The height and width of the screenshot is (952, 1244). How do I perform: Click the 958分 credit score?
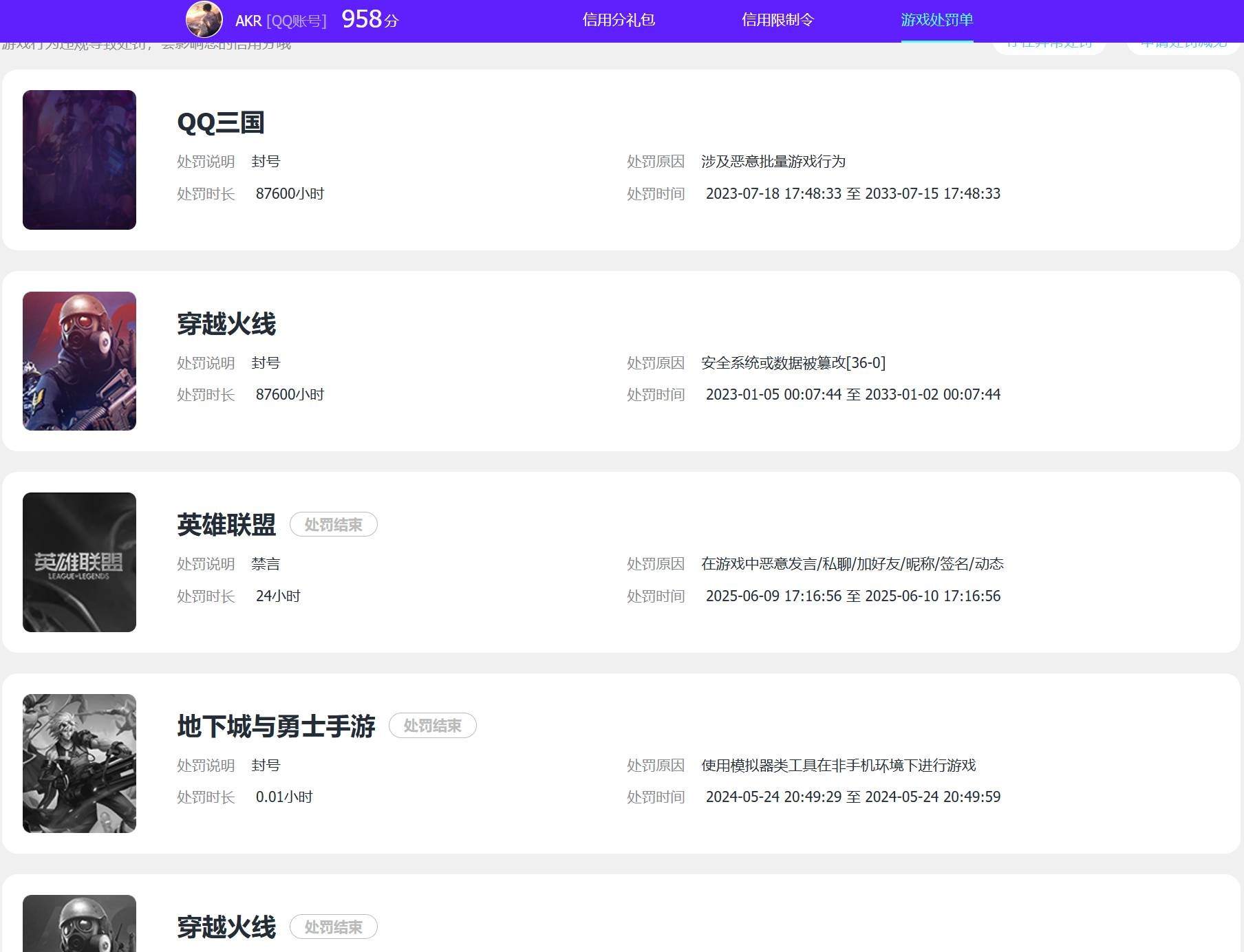370,19
